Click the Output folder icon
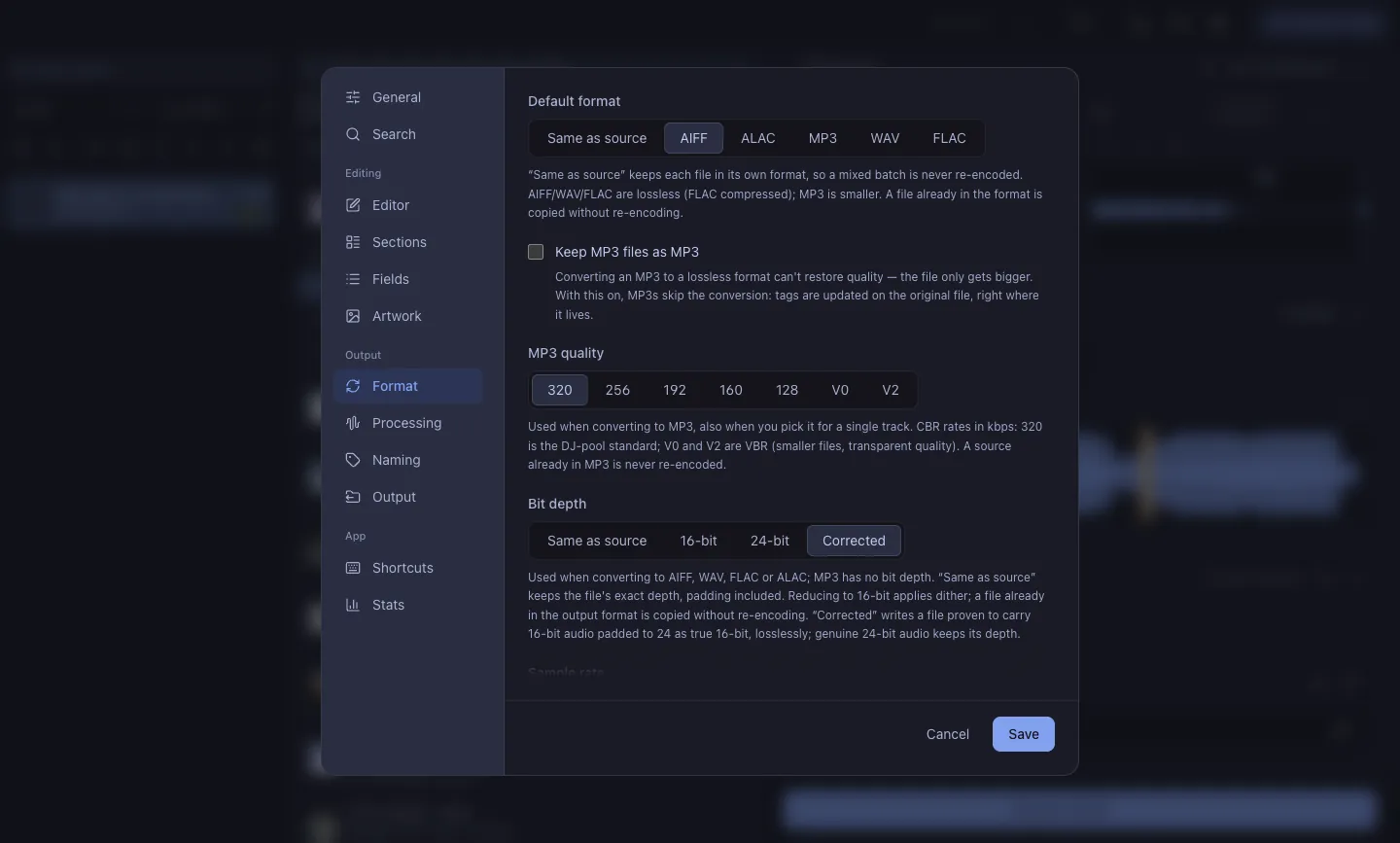 pyautogui.click(x=353, y=497)
